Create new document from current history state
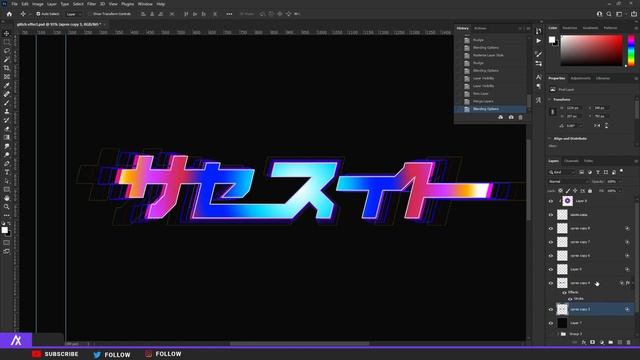This screenshot has height=360, width=640. (x=501, y=118)
